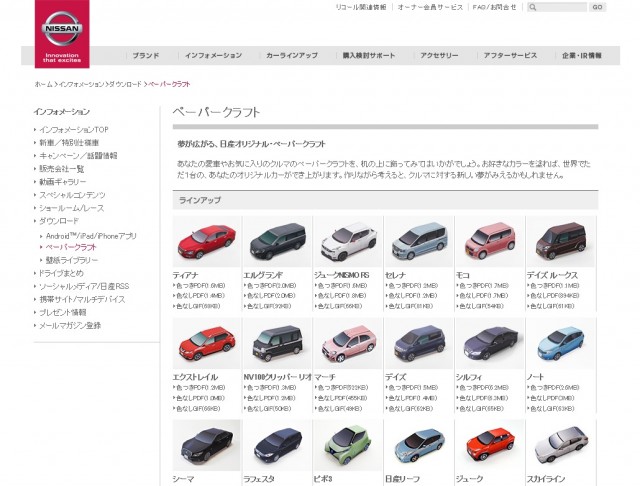640x486 pixels.
Task: Open Android/iPad/iPhoneアプリ sidebar item
Action: pos(91,236)
